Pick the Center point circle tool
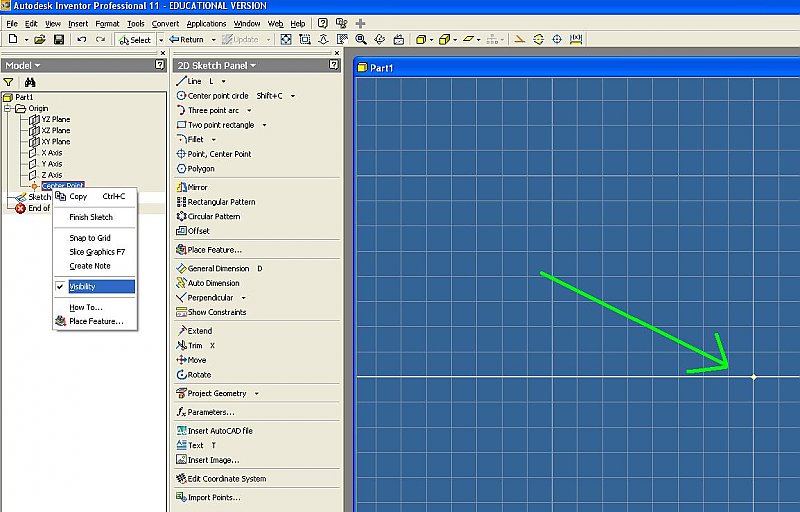The height and width of the screenshot is (512, 800). click(x=218, y=96)
